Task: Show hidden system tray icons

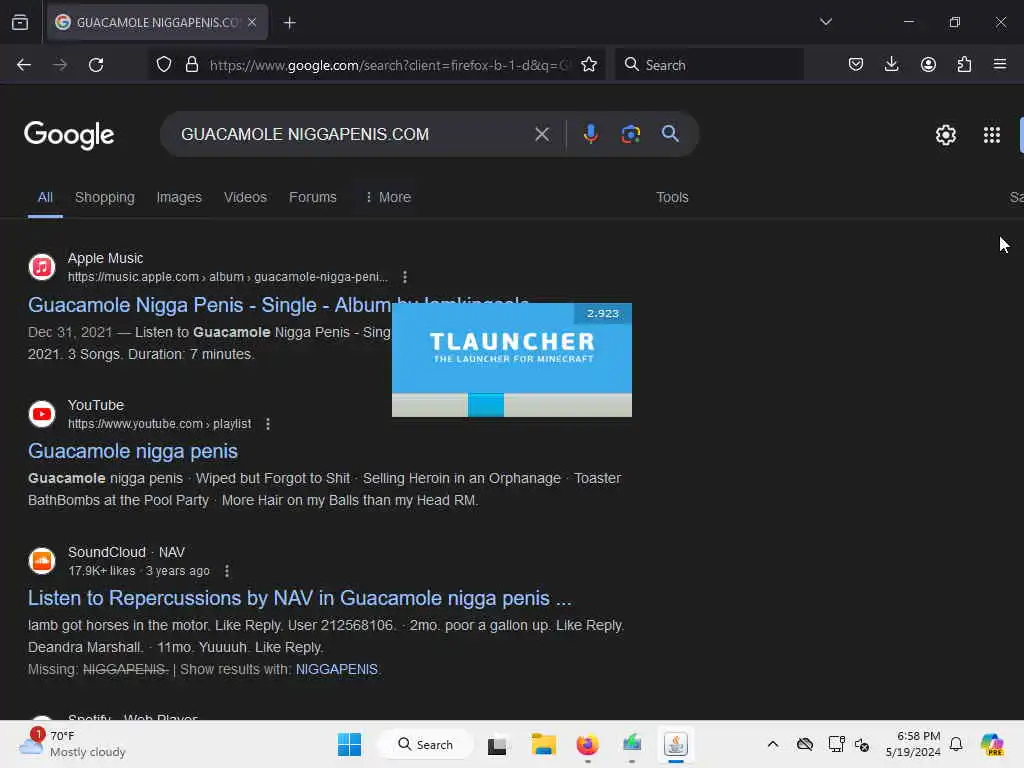Action: (x=773, y=744)
